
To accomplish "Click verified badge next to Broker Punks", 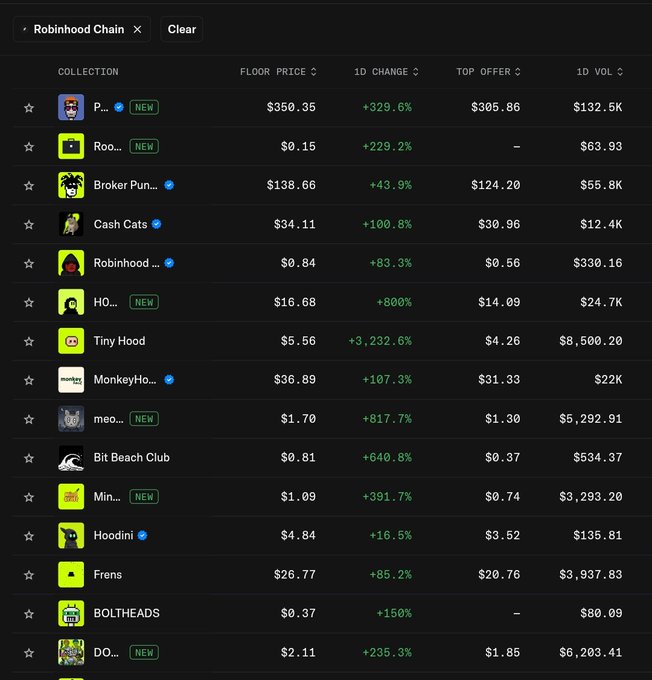I will coord(169,185).
